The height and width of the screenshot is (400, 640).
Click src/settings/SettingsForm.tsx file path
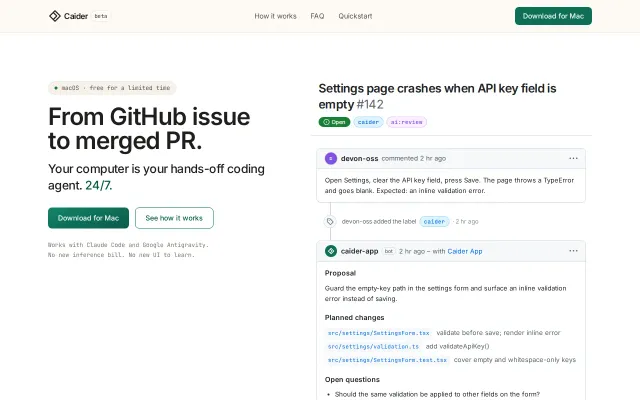[379, 333]
